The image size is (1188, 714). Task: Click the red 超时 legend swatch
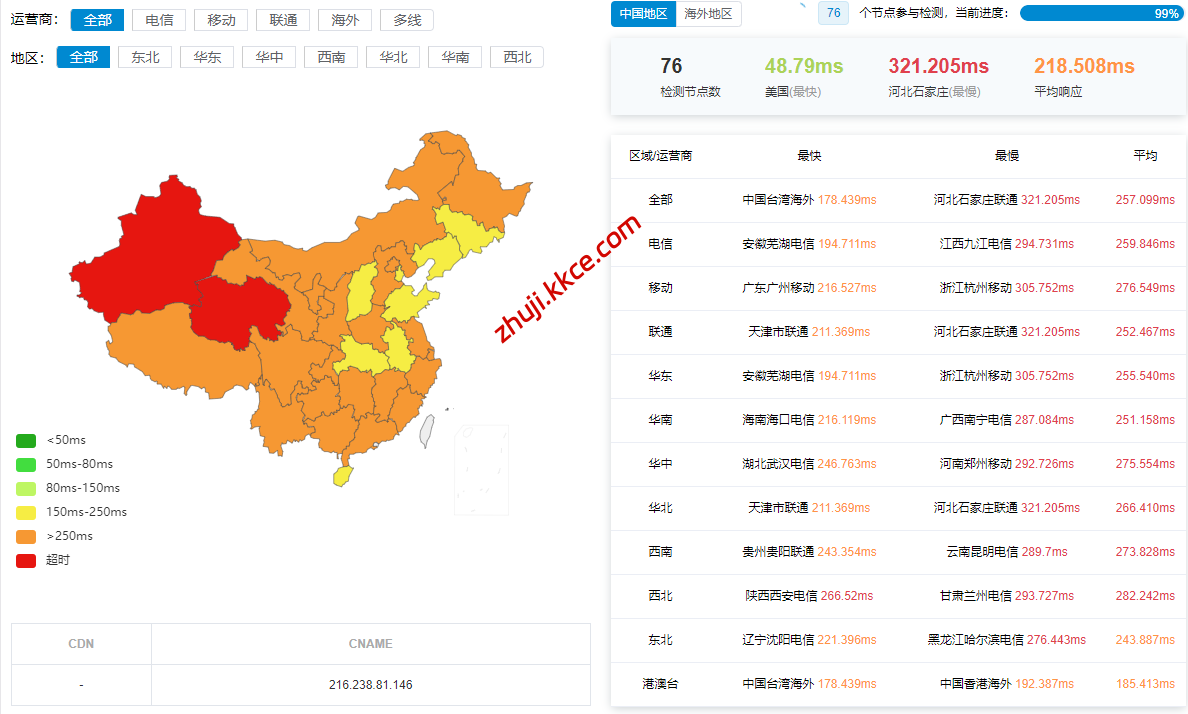tap(26, 560)
